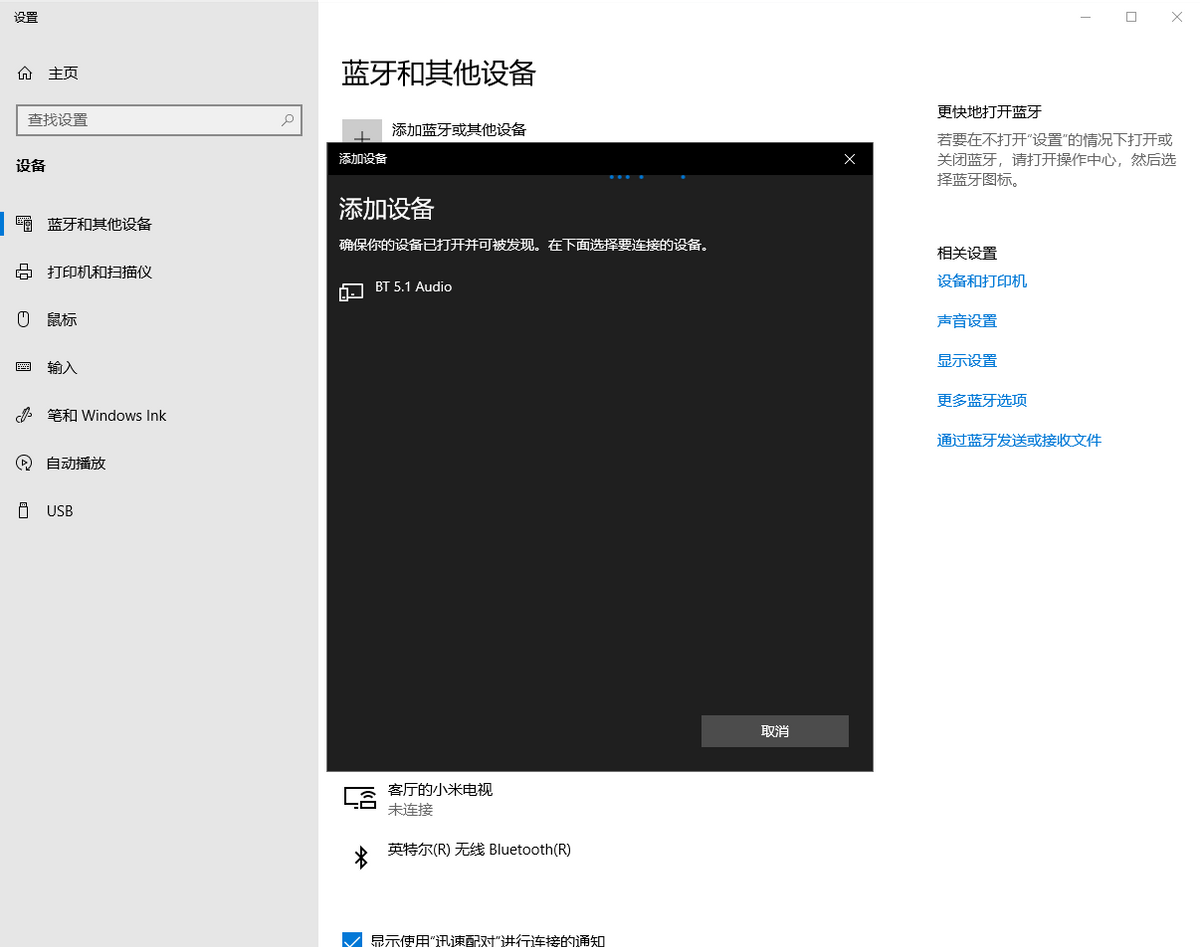Click the 取消 button in the dialog
The height and width of the screenshot is (947, 1200).
pyautogui.click(x=775, y=731)
